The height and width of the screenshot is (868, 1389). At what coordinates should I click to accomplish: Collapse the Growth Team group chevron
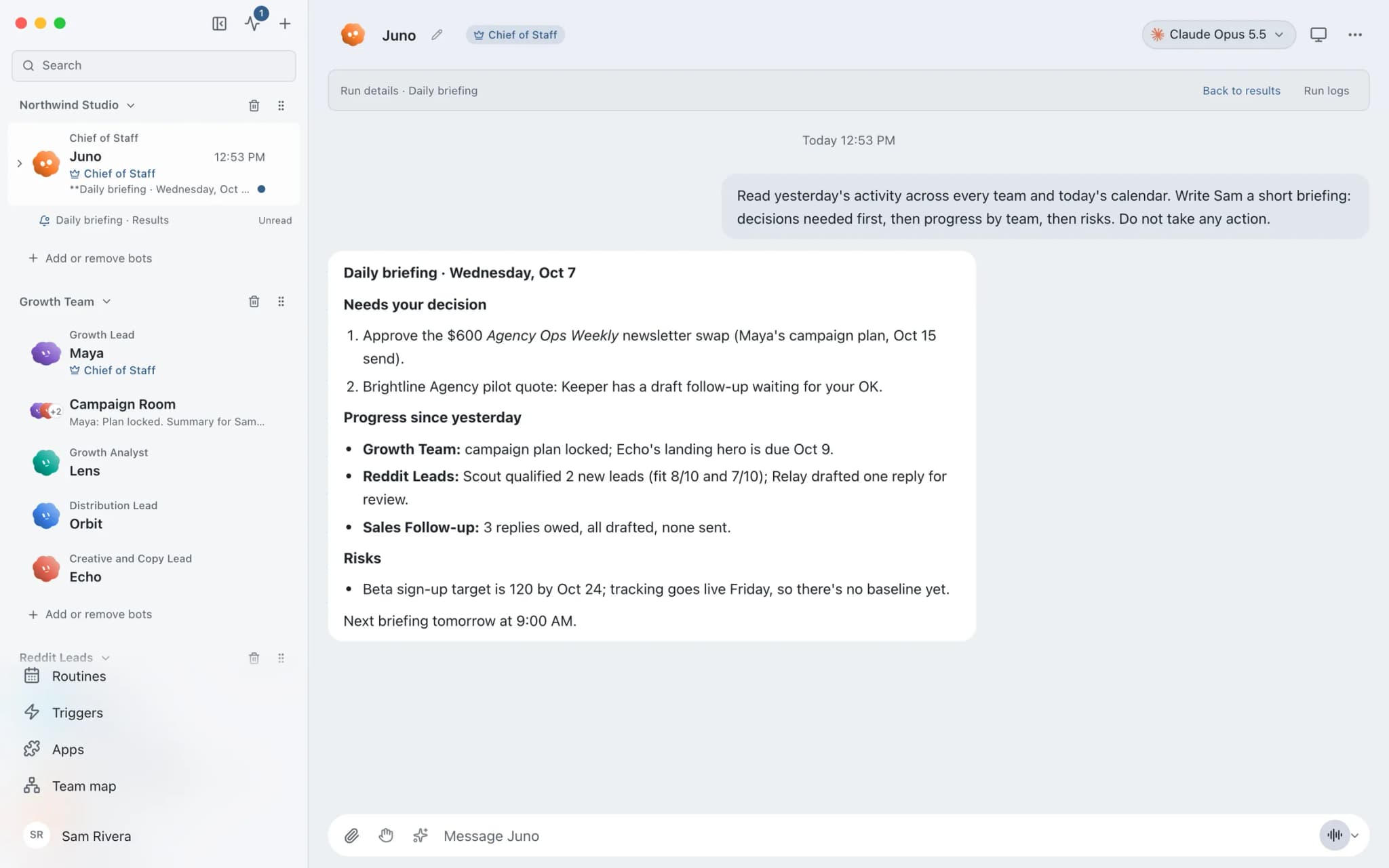(x=106, y=302)
